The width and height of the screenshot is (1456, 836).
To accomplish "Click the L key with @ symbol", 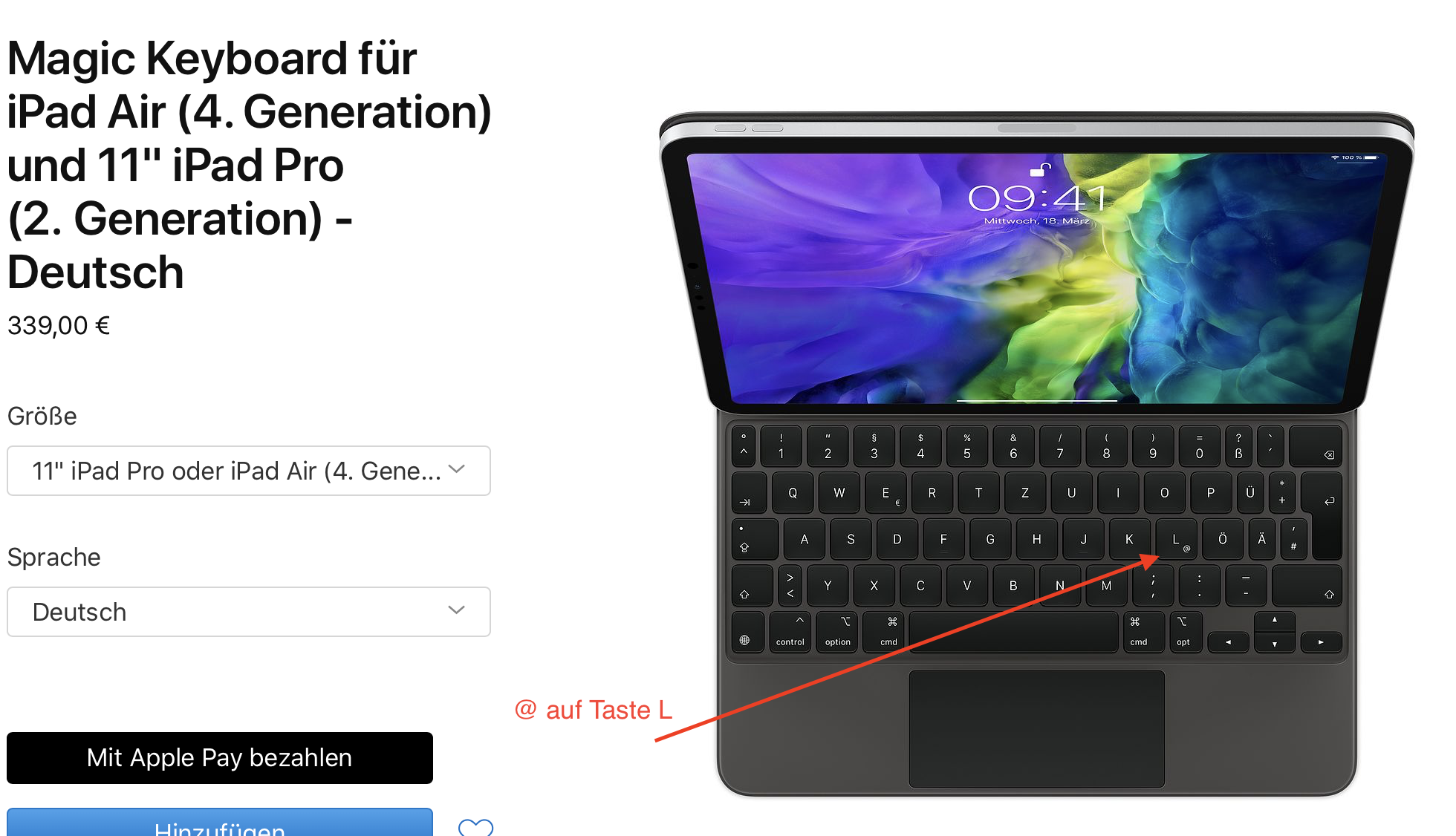I will coord(1176,540).
